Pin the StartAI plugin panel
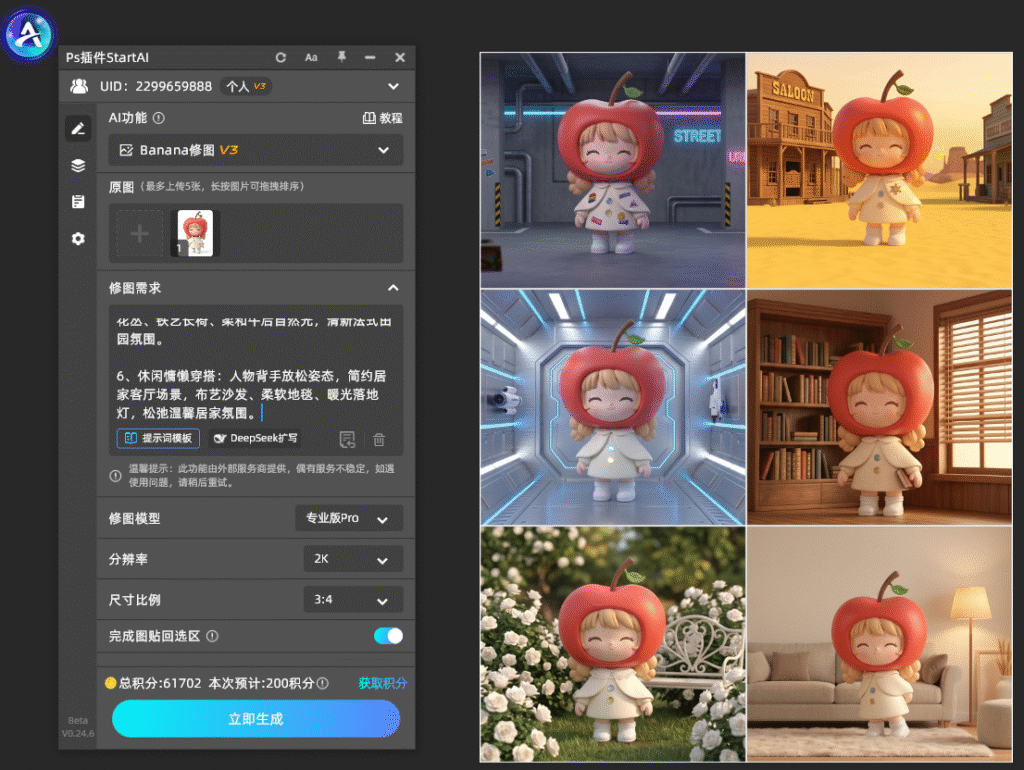1024x770 pixels. click(342, 57)
